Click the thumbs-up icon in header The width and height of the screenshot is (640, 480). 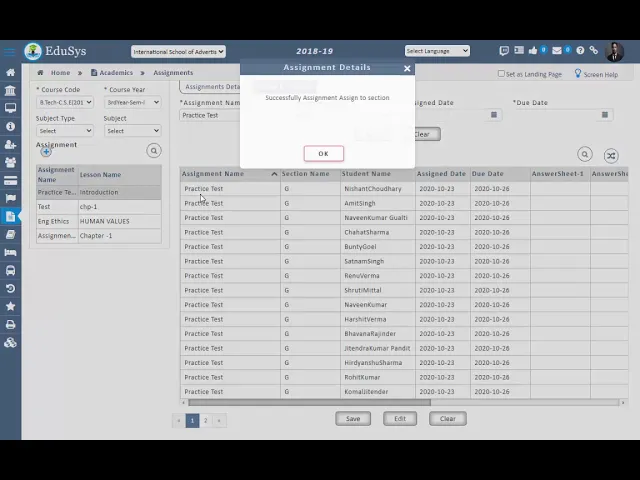tap(533, 51)
